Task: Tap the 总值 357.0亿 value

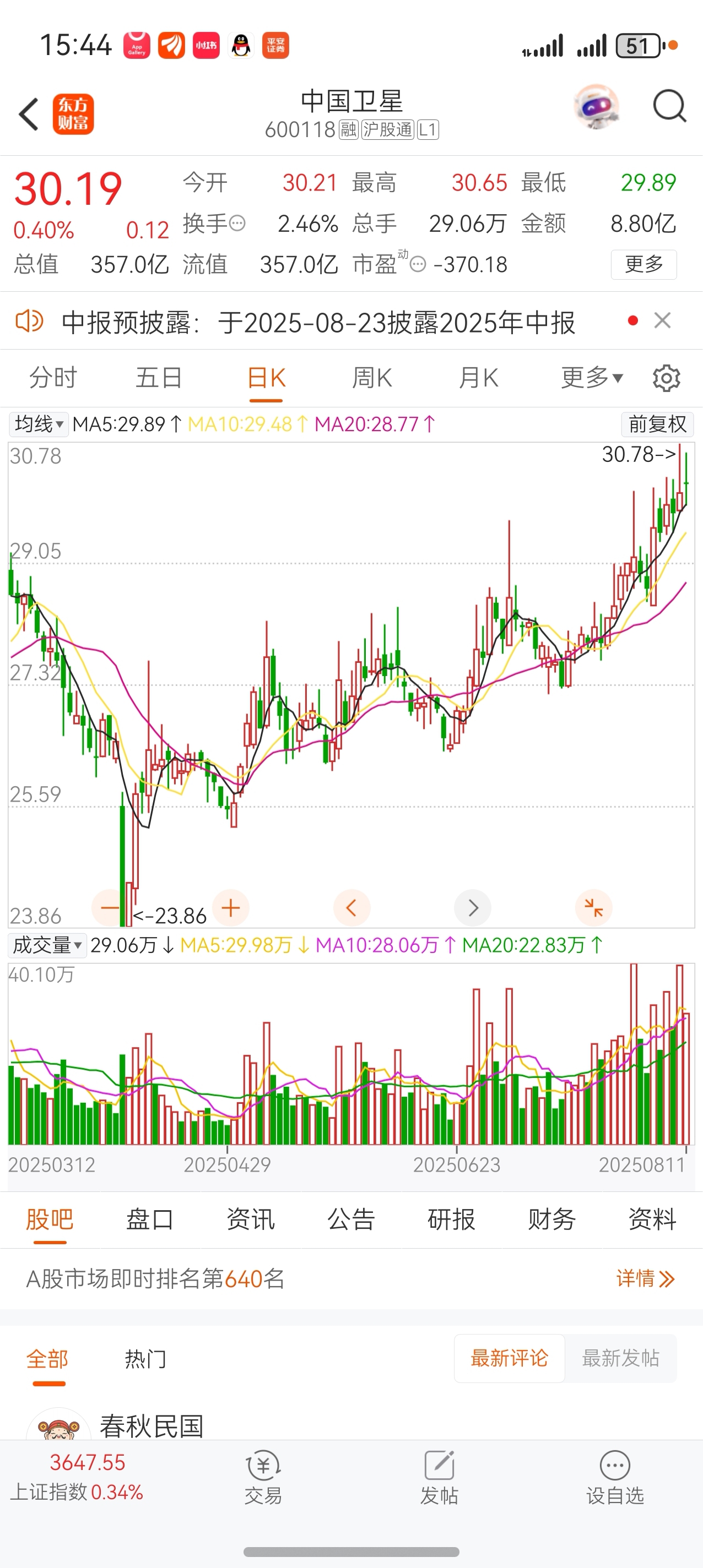Action: point(130,264)
